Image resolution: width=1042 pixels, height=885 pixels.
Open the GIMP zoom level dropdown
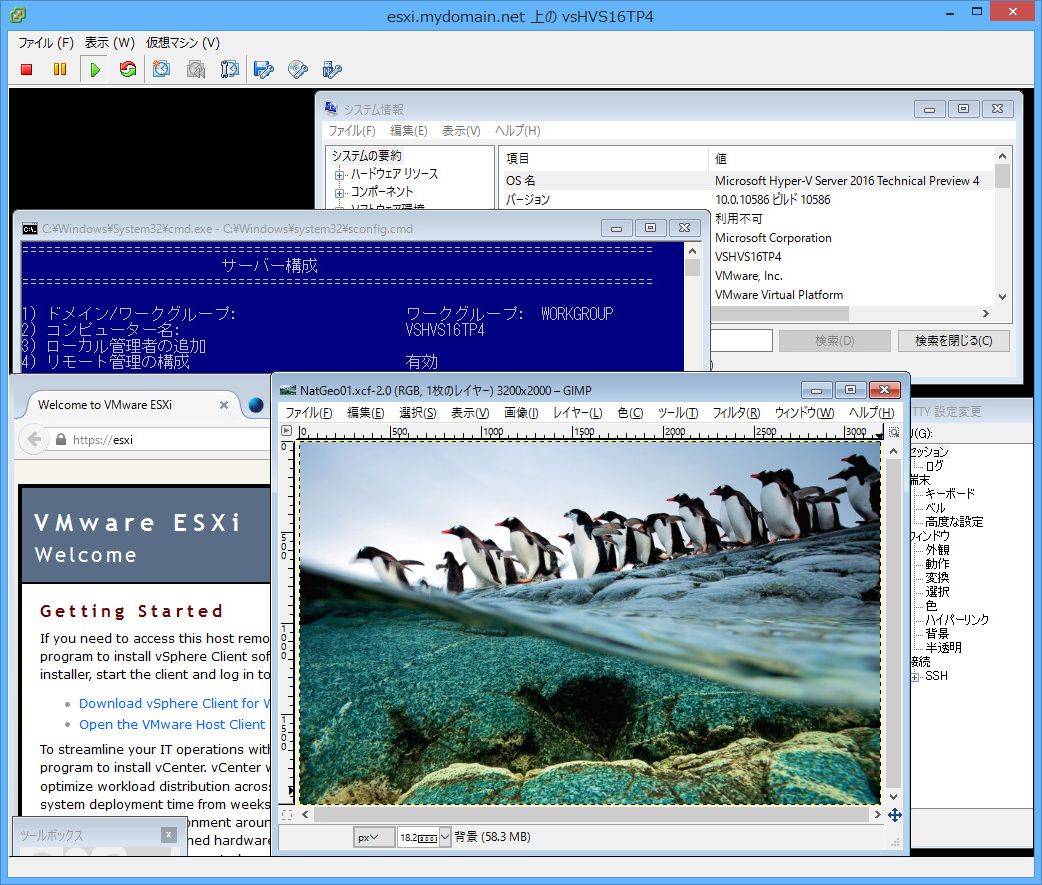tap(445, 837)
